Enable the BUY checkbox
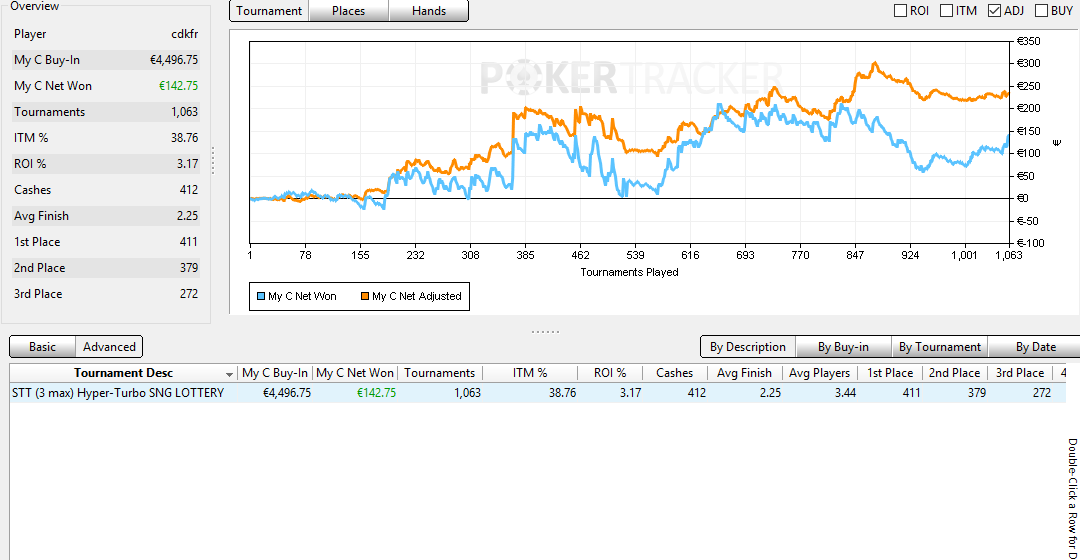The image size is (1080, 560). coord(1041,10)
